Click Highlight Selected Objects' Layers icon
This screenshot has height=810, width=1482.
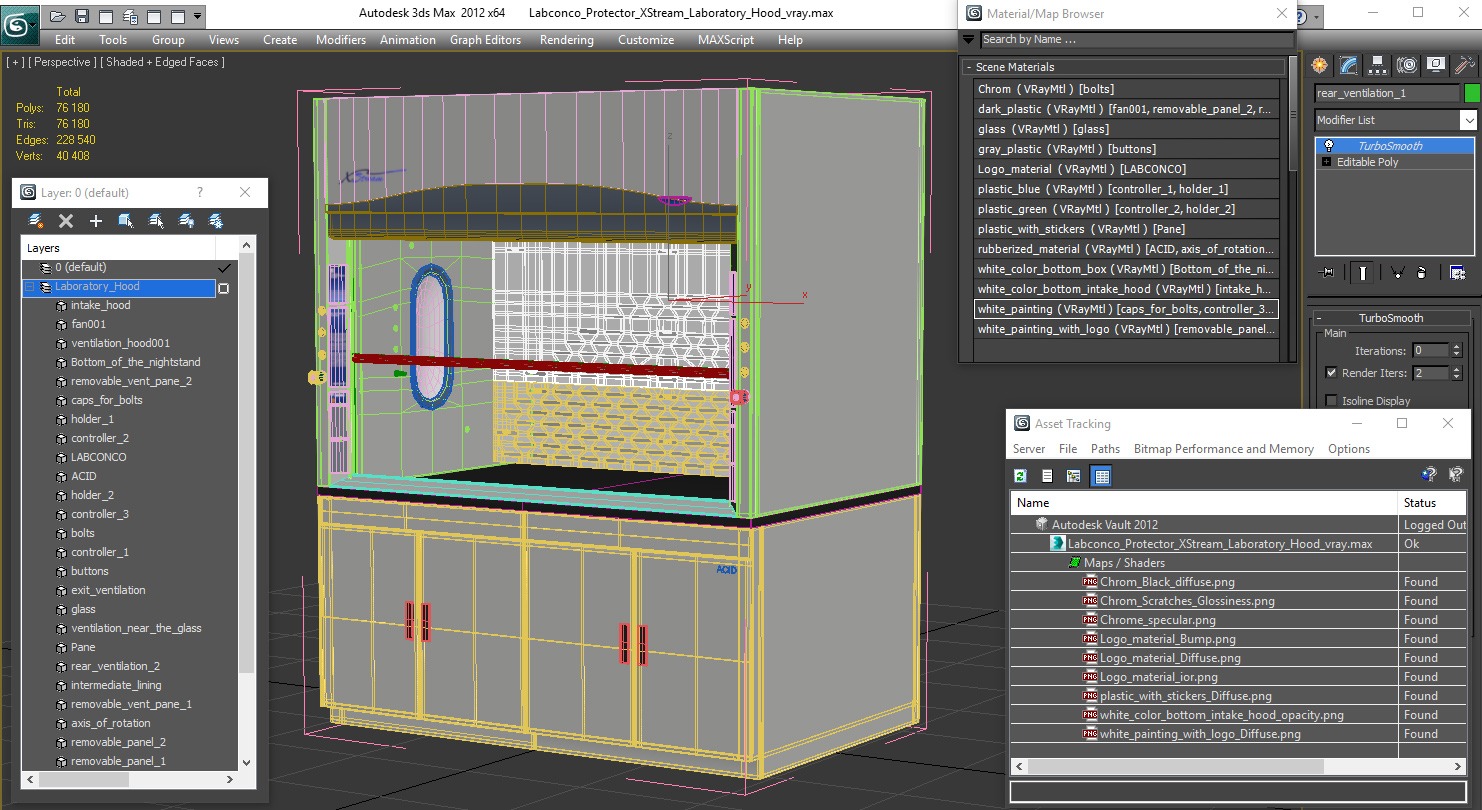[x=156, y=221]
